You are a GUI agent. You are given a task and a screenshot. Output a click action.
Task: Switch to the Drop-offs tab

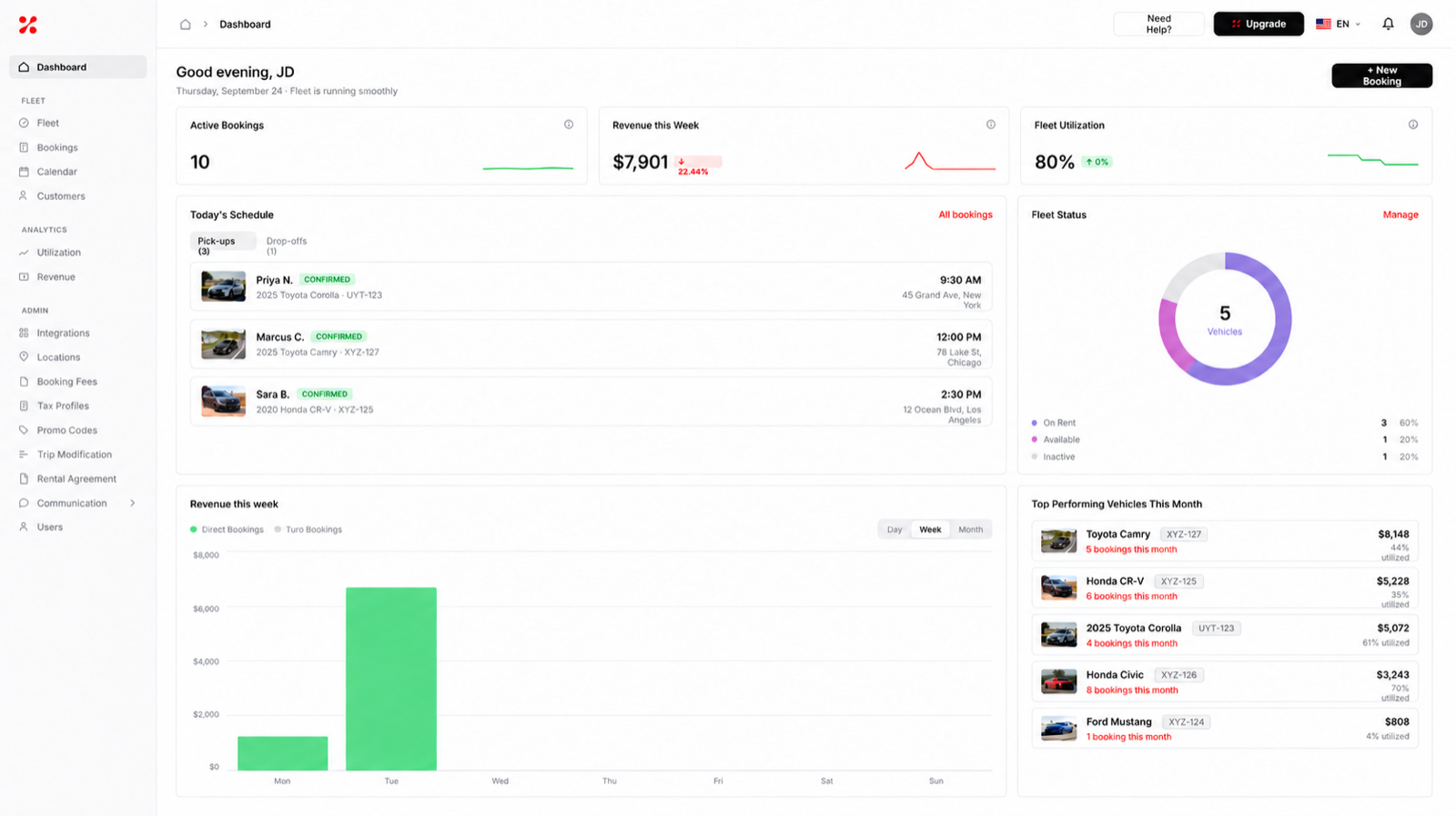coord(286,246)
